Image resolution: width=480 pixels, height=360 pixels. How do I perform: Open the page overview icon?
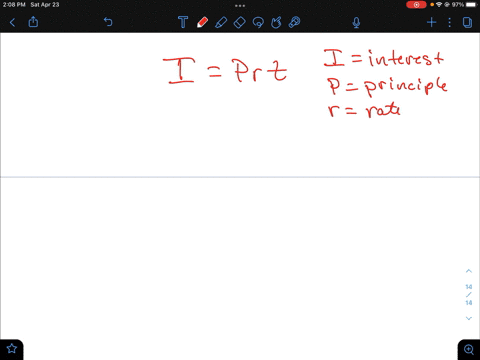point(467,22)
